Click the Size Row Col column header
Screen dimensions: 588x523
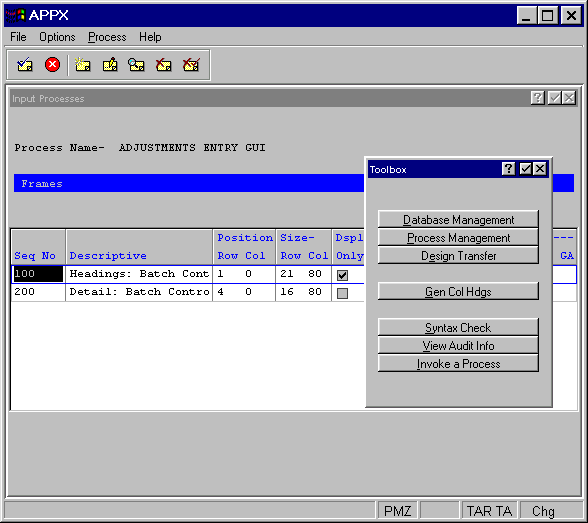[x=304, y=247]
